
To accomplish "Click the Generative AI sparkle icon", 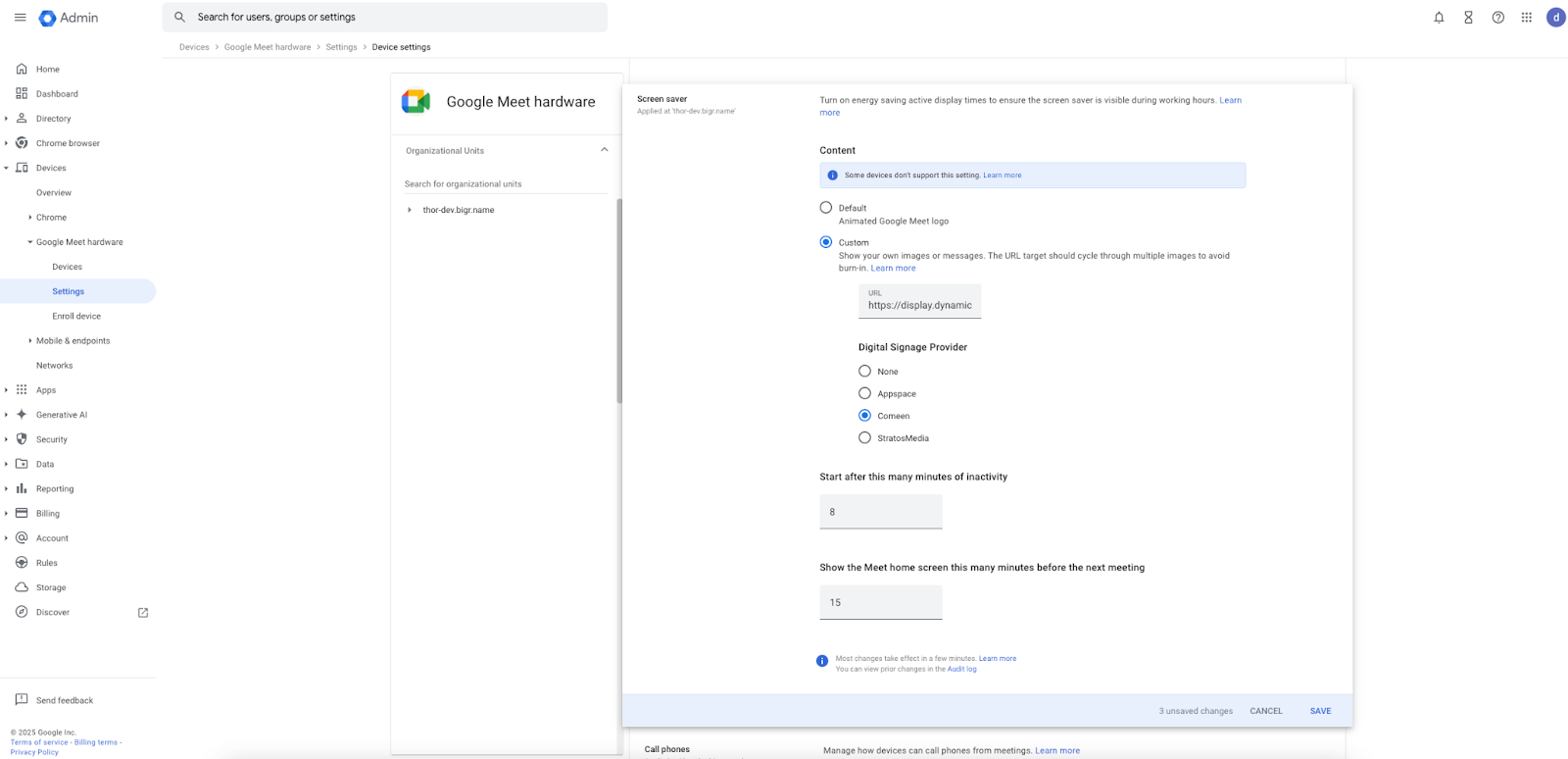I will 22,415.
